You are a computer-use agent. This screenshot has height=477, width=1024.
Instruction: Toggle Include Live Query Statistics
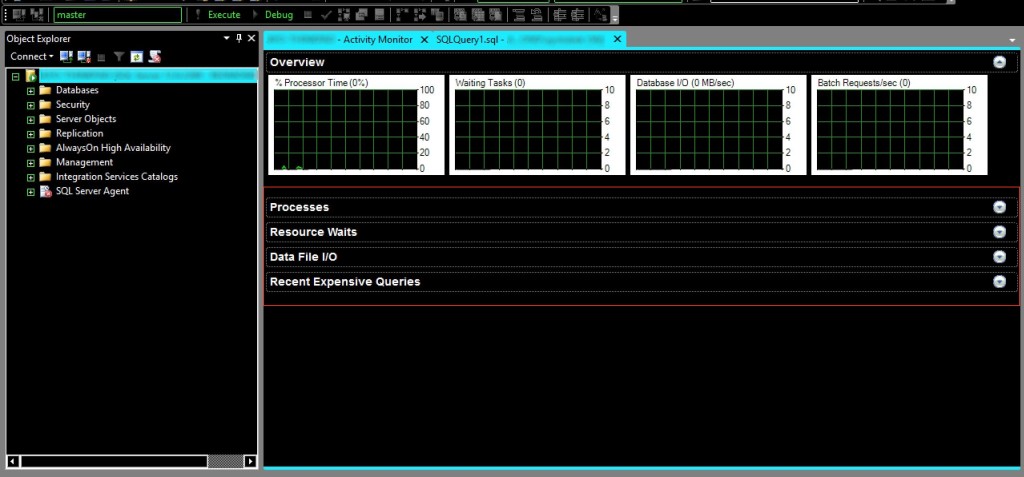[x=420, y=14]
